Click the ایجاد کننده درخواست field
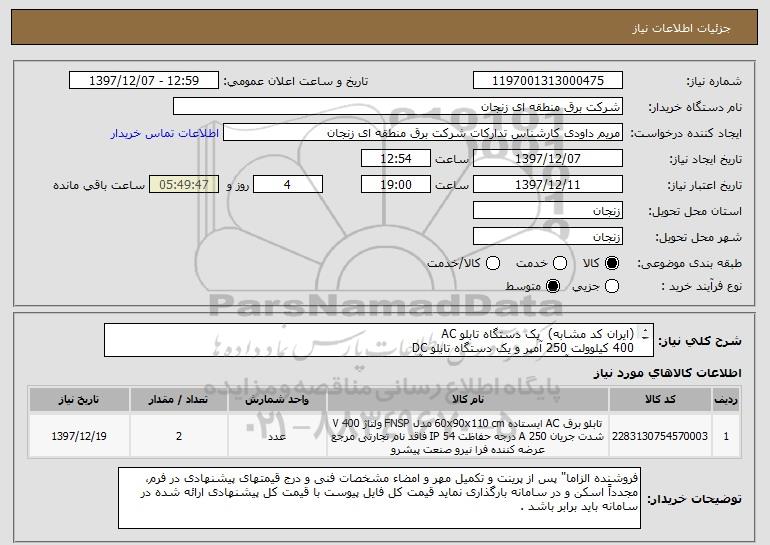Viewport: 770px width, 545px height. (x=423, y=133)
